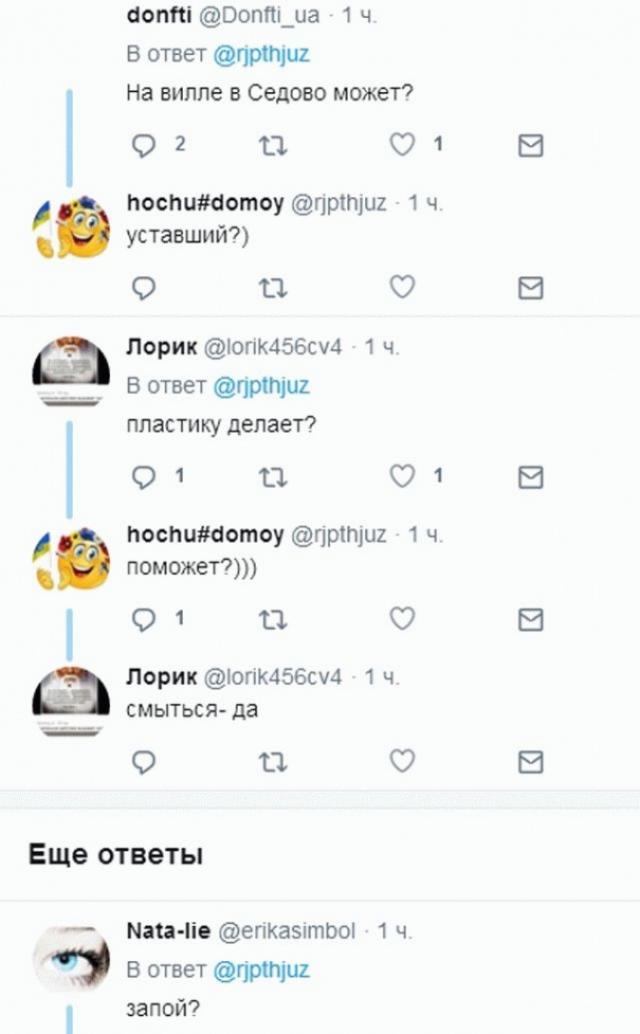The height and width of the screenshot is (1034, 640).
Task: Send "смыться- да" tweet by direct message
Action: [531, 763]
